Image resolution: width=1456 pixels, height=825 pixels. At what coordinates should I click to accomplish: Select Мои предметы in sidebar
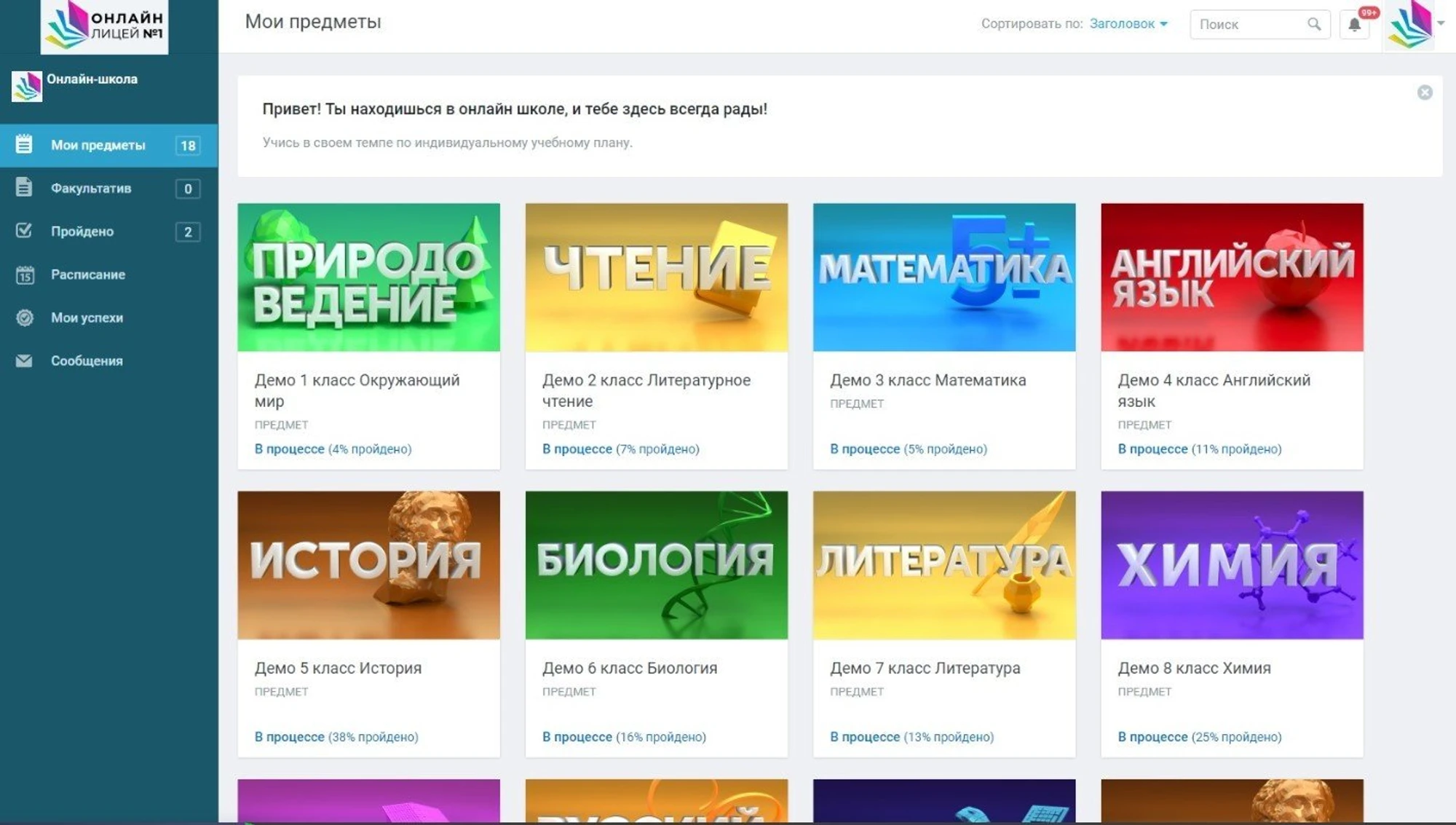click(x=98, y=146)
